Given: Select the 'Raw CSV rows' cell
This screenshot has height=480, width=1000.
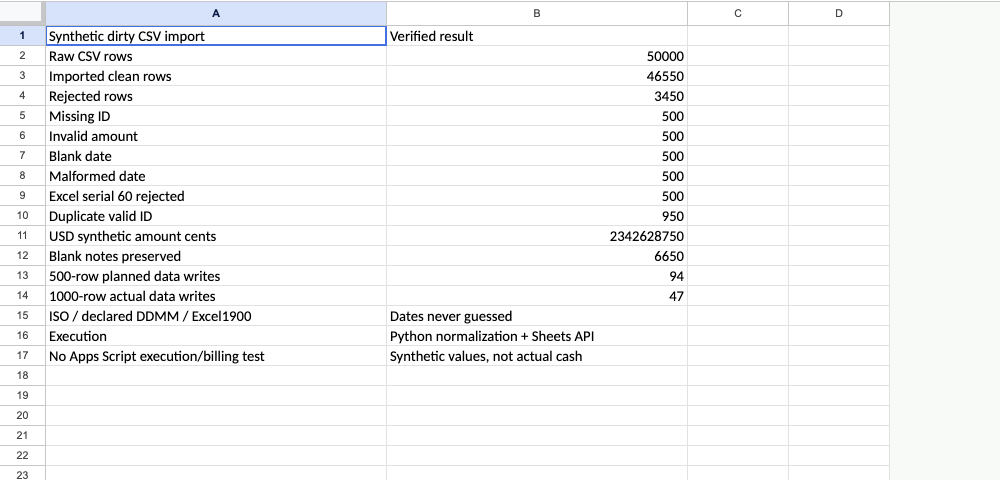Looking at the screenshot, I should pos(216,56).
